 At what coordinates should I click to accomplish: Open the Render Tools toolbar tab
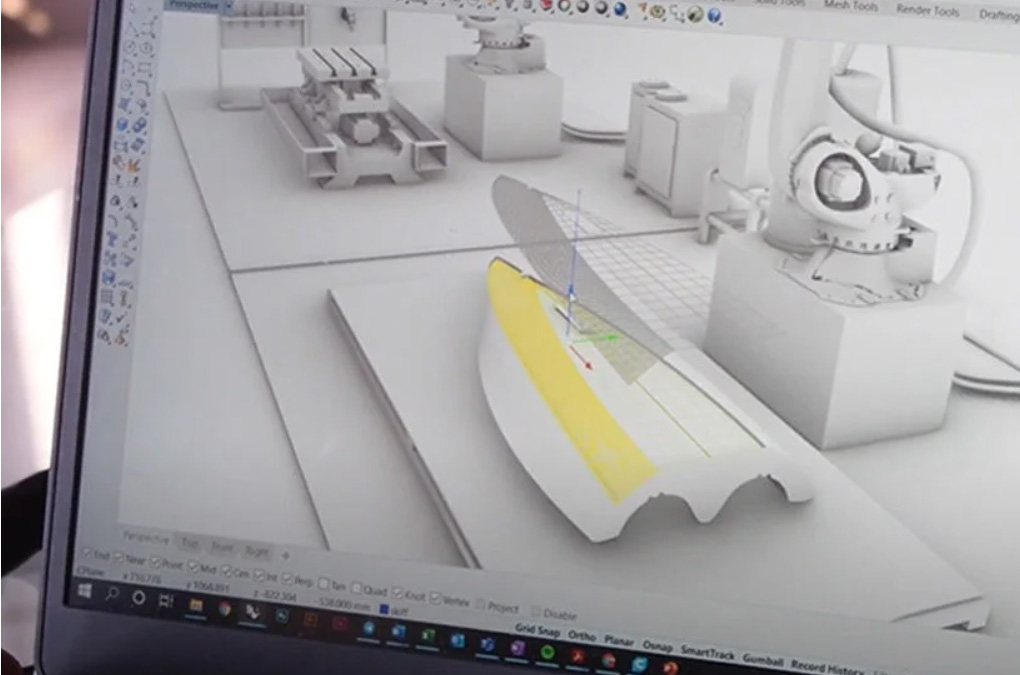pyautogui.click(x=928, y=10)
